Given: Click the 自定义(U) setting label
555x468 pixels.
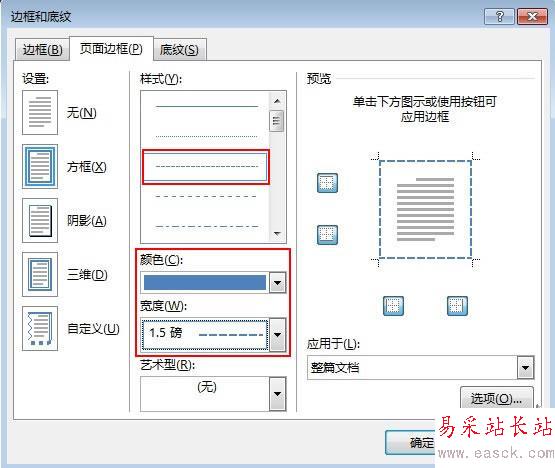Looking at the screenshot, I should [x=93, y=329].
